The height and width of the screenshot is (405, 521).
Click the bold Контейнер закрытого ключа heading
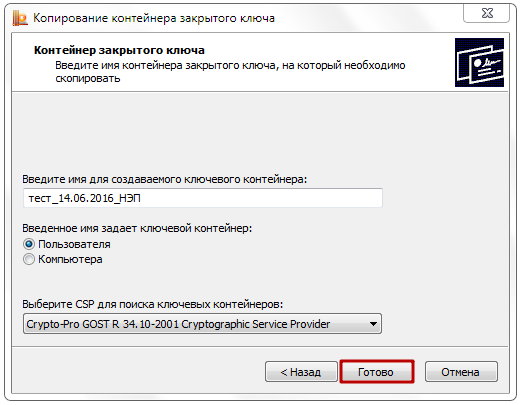119,50
